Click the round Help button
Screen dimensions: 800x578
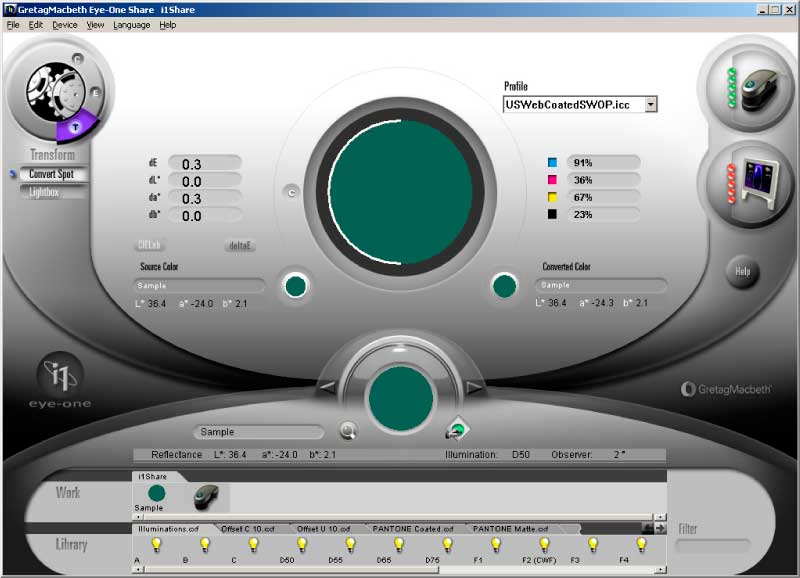[x=742, y=271]
